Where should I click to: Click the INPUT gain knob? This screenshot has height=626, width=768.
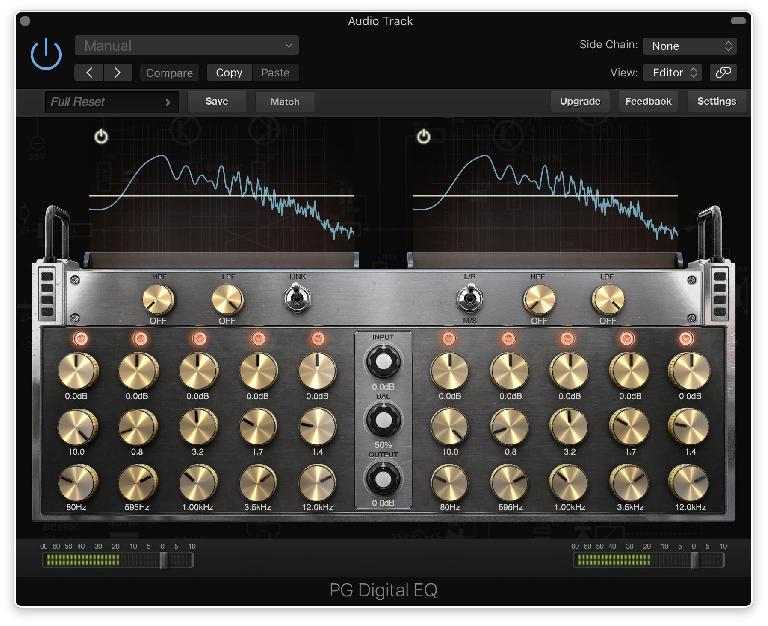click(383, 361)
